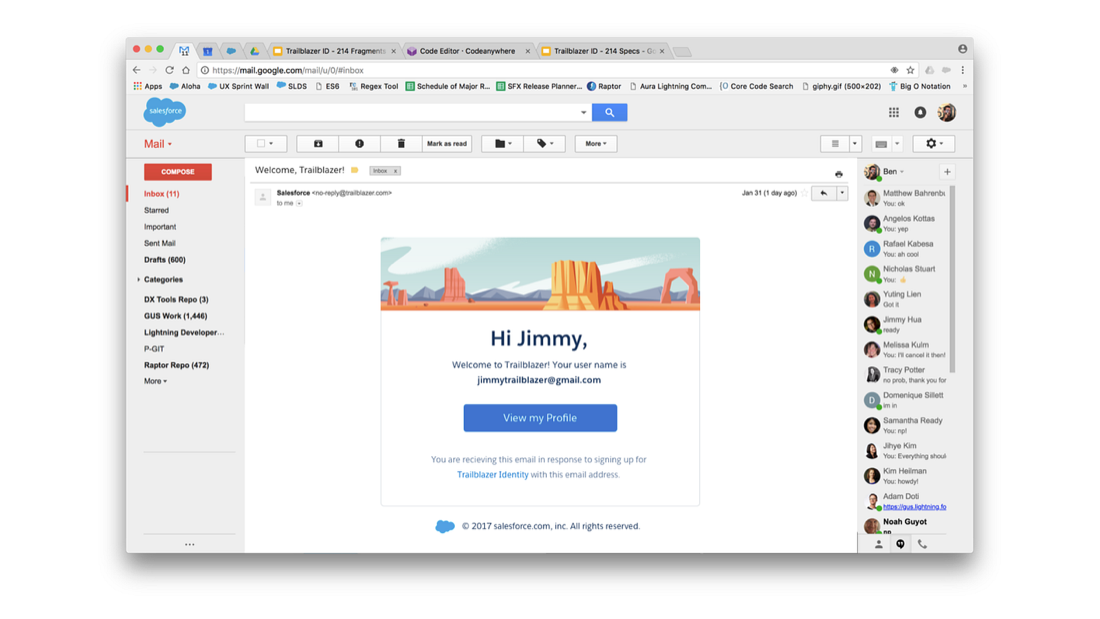
Task: Print the email using the printer icon
Action: pyautogui.click(x=839, y=174)
